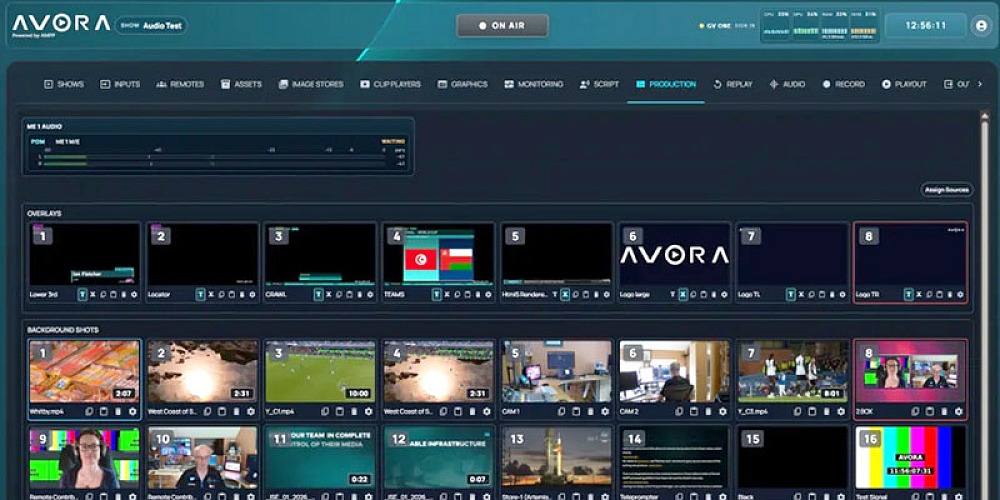Expand more tabs with right chevron
The width and height of the screenshot is (1000, 500).
(980, 84)
